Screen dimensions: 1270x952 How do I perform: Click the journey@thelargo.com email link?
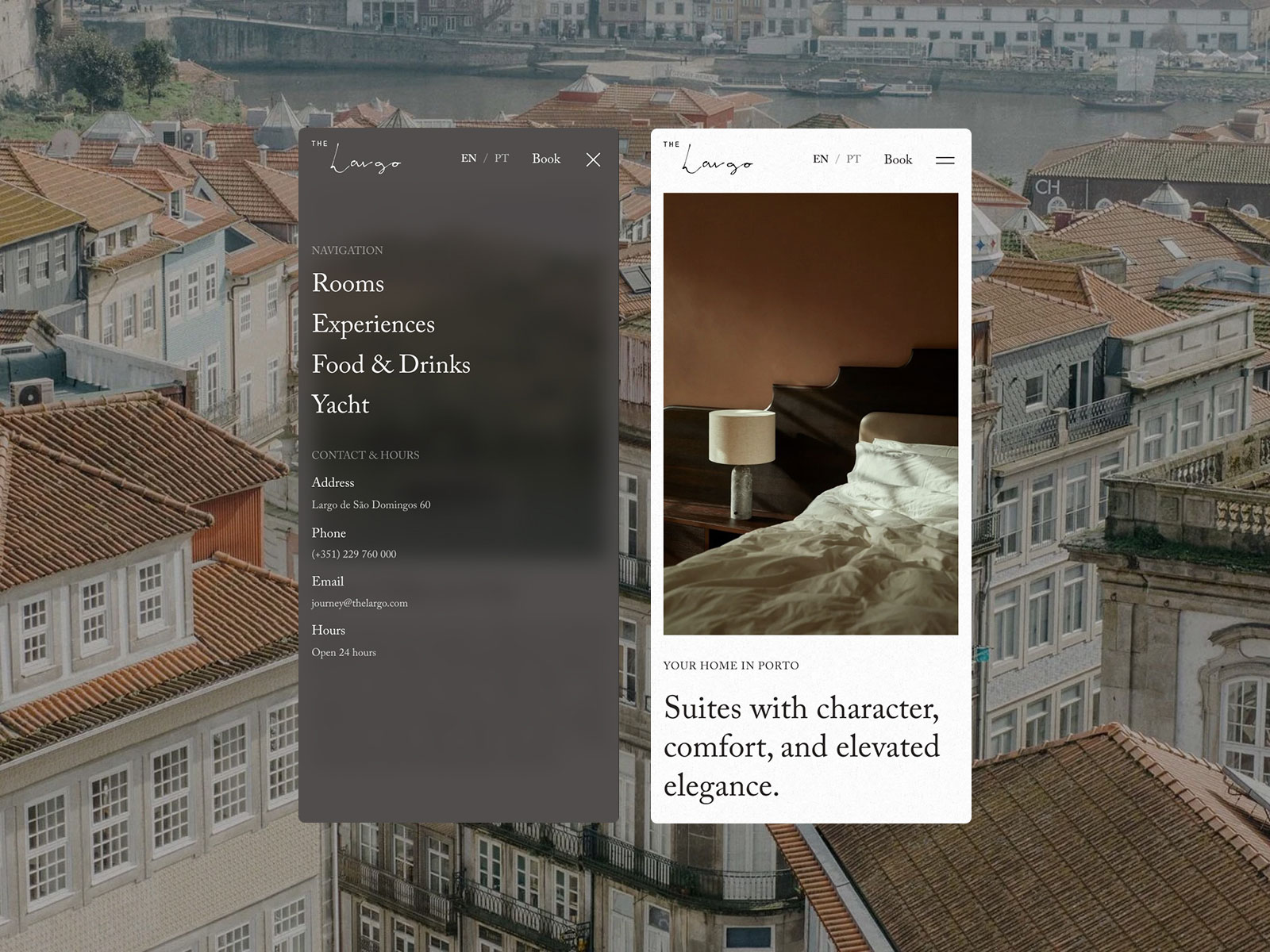point(360,604)
